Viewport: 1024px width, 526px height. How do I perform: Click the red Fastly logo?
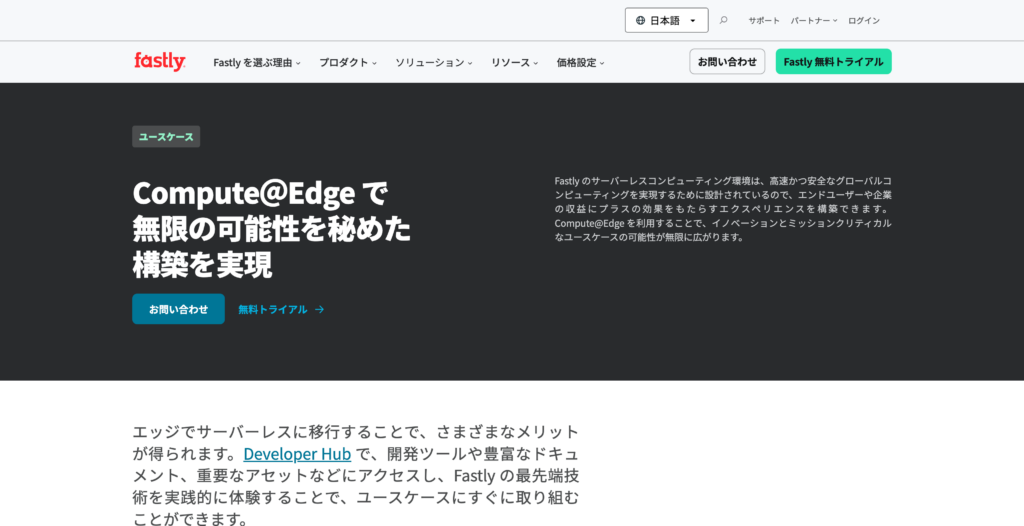[160, 62]
